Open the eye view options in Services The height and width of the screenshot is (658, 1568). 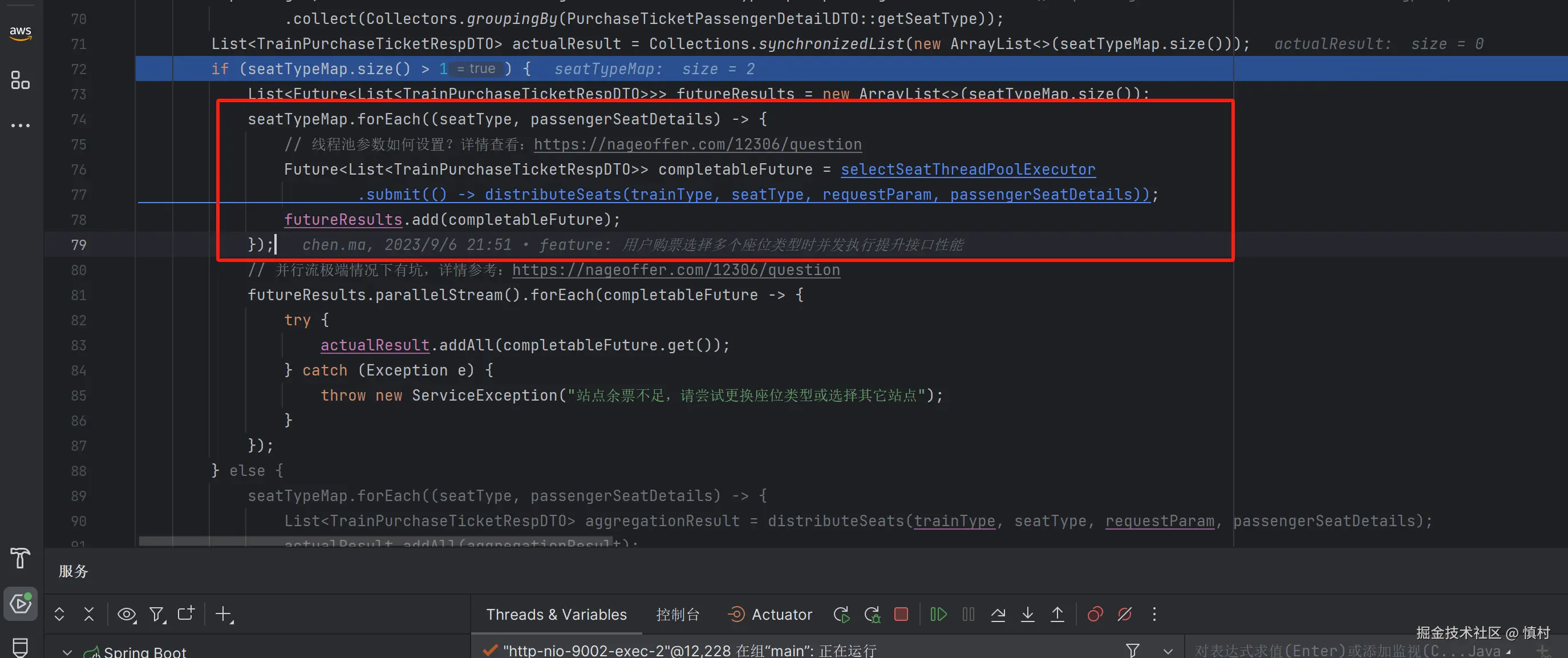(126, 614)
